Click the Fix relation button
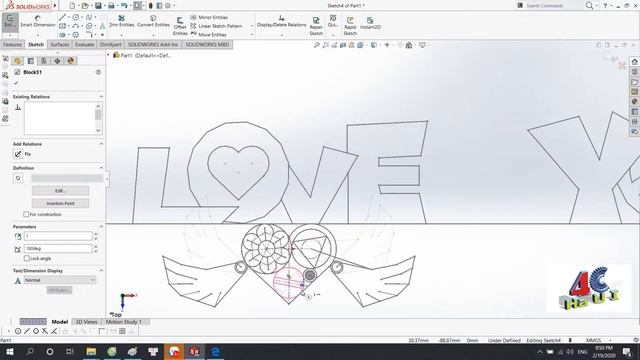 (18, 154)
